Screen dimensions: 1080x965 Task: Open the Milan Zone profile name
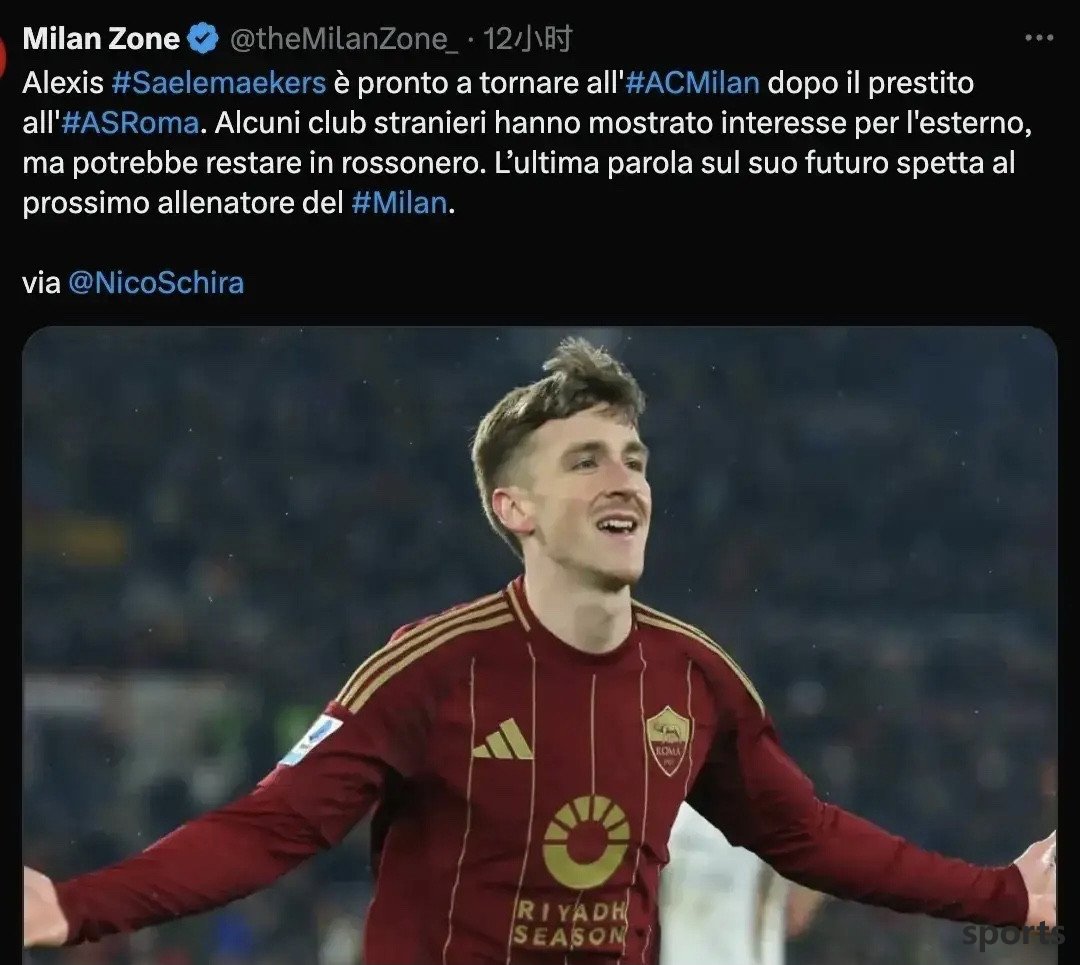pyautogui.click(x=101, y=39)
